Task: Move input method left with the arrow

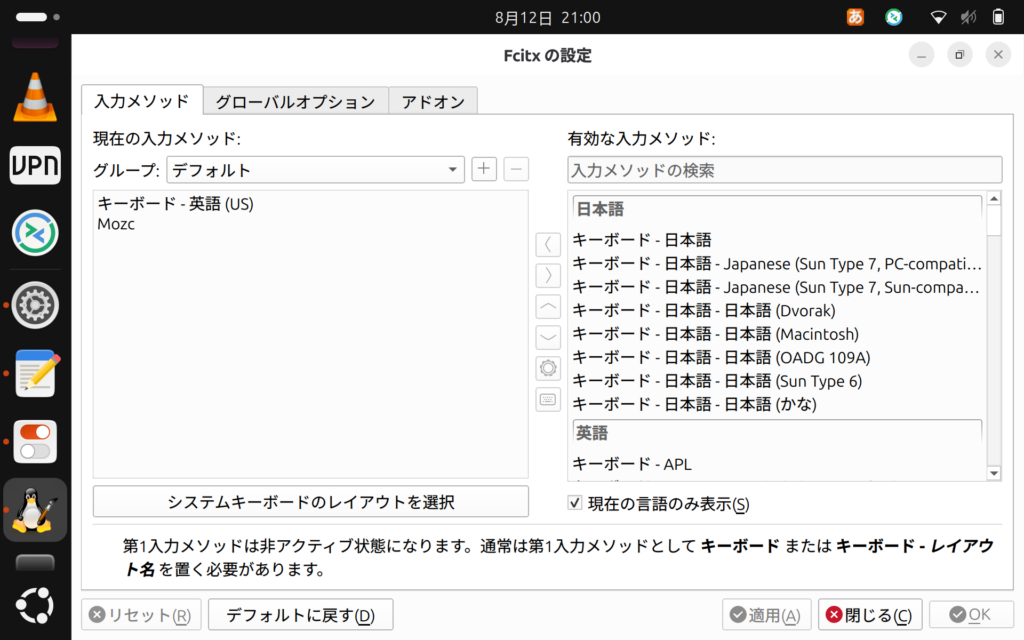Action: click(x=548, y=244)
